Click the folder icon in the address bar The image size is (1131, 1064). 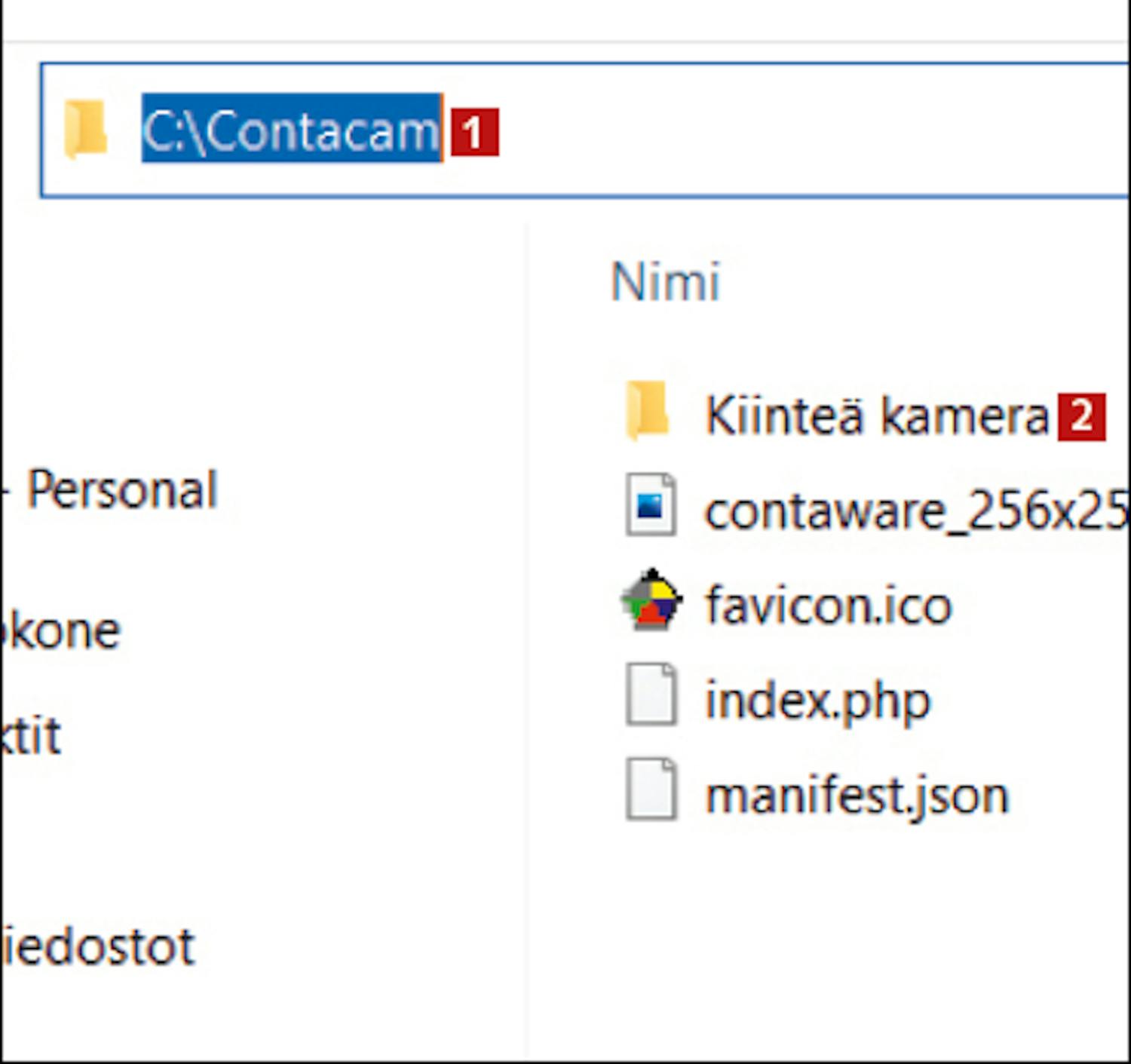coord(84,130)
